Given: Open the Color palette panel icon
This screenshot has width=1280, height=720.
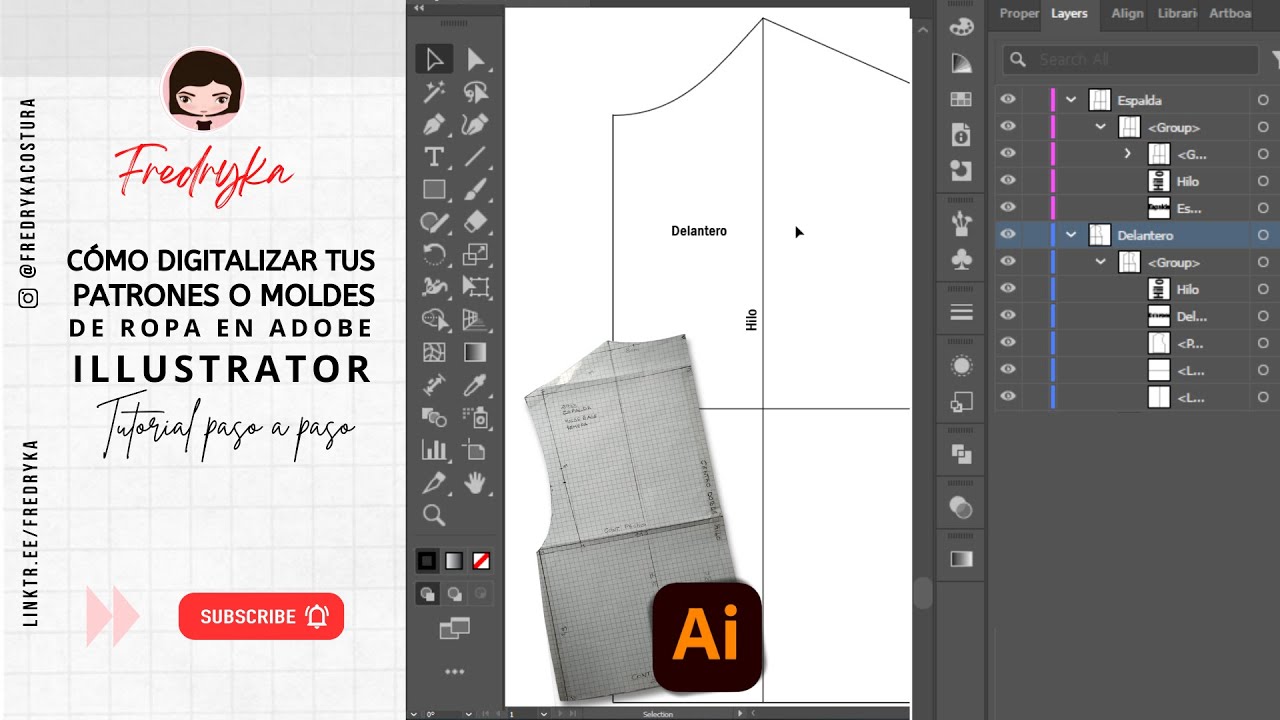Looking at the screenshot, I should click(x=961, y=27).
